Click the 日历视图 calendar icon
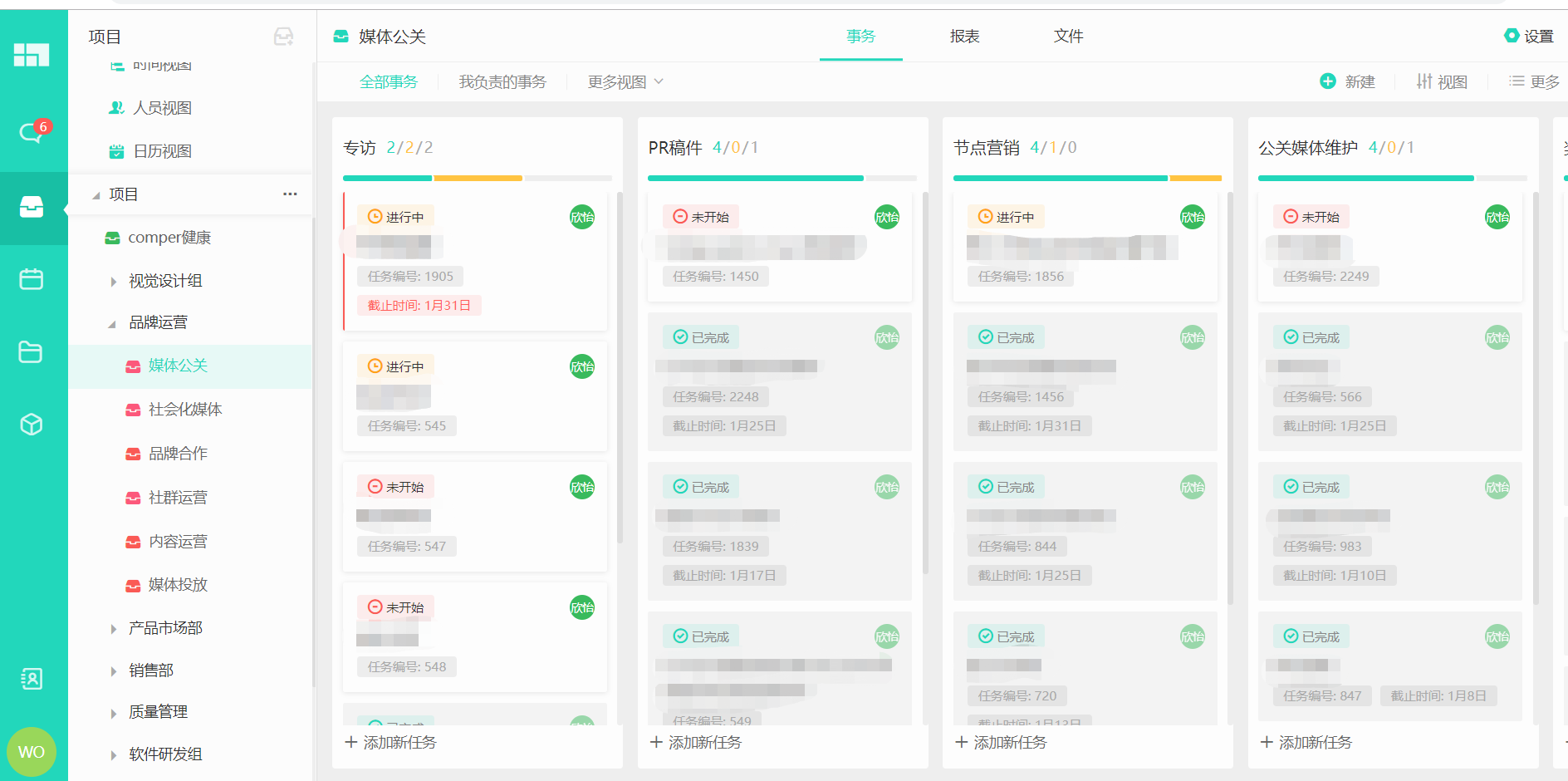This screenshot has height=781, width=1568. 116,151
